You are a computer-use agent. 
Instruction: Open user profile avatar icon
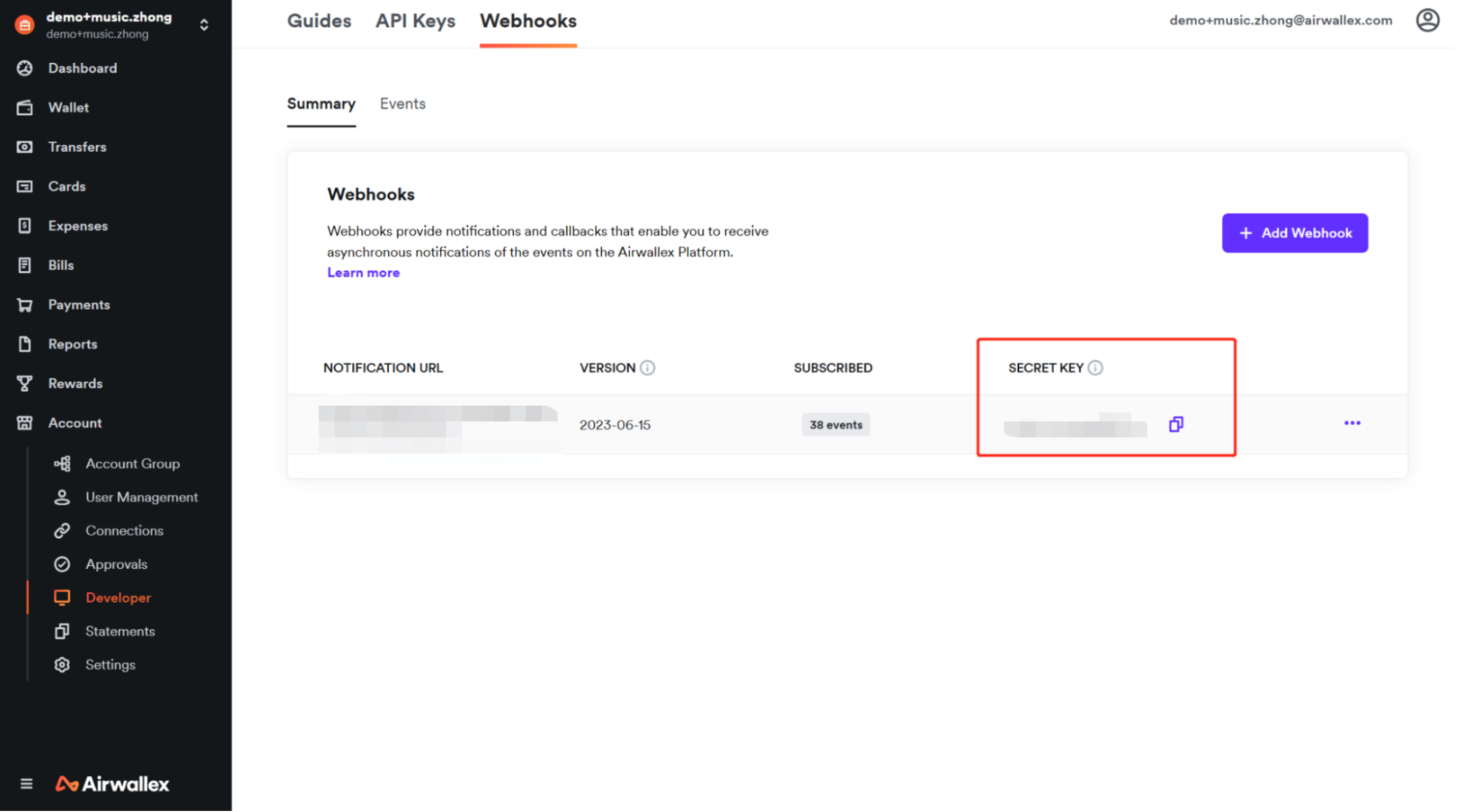coord(1427,21)
